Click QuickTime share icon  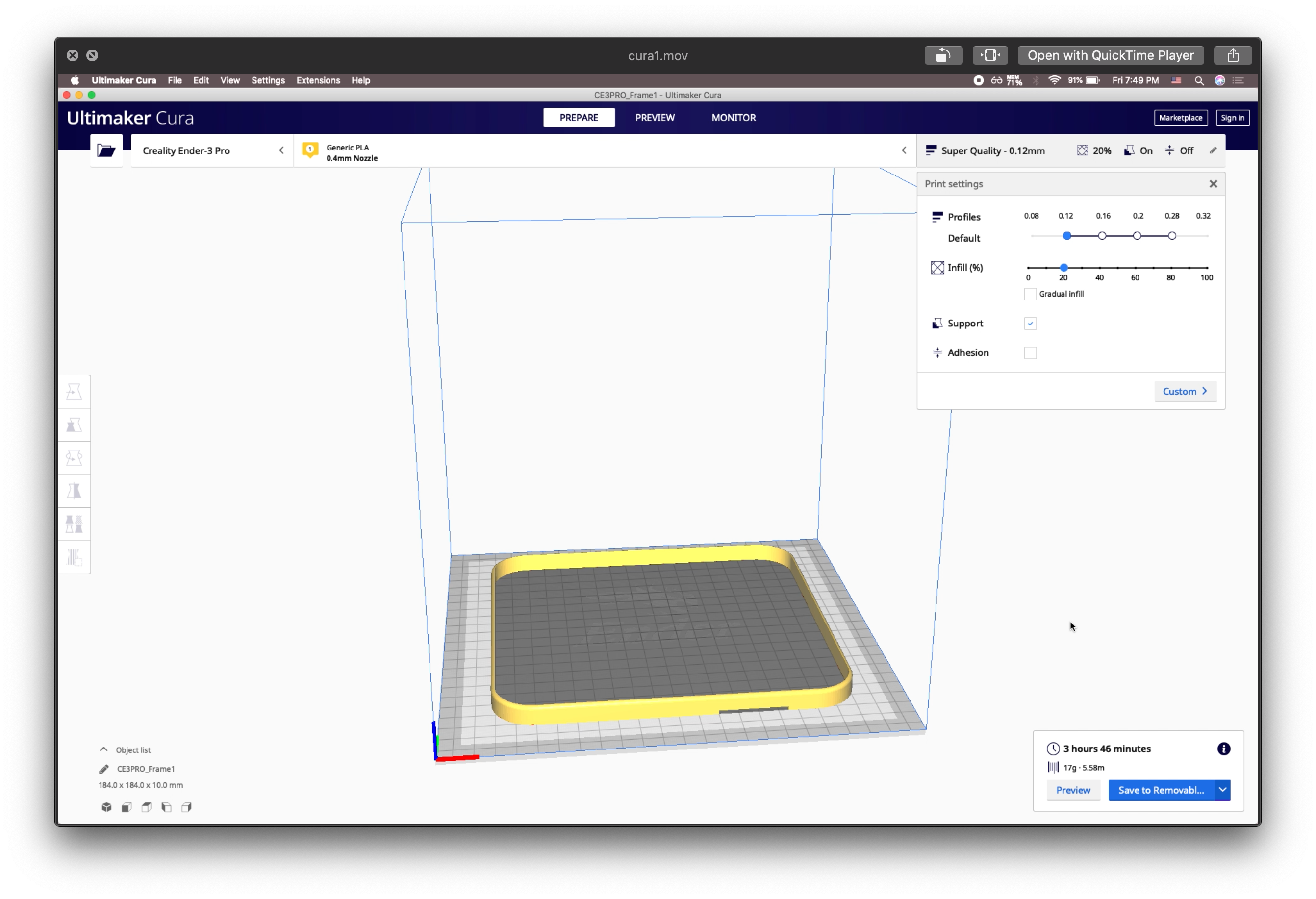[x=1233, y=55]
